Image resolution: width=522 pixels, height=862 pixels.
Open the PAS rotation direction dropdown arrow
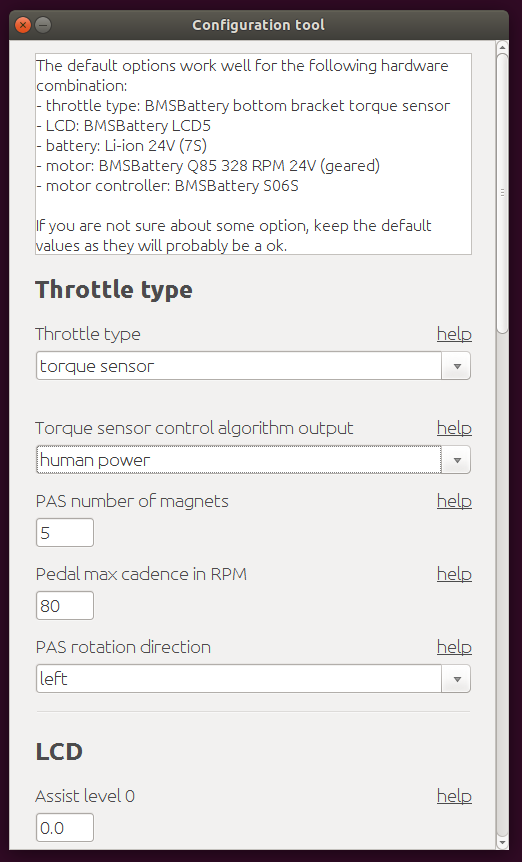456,679
